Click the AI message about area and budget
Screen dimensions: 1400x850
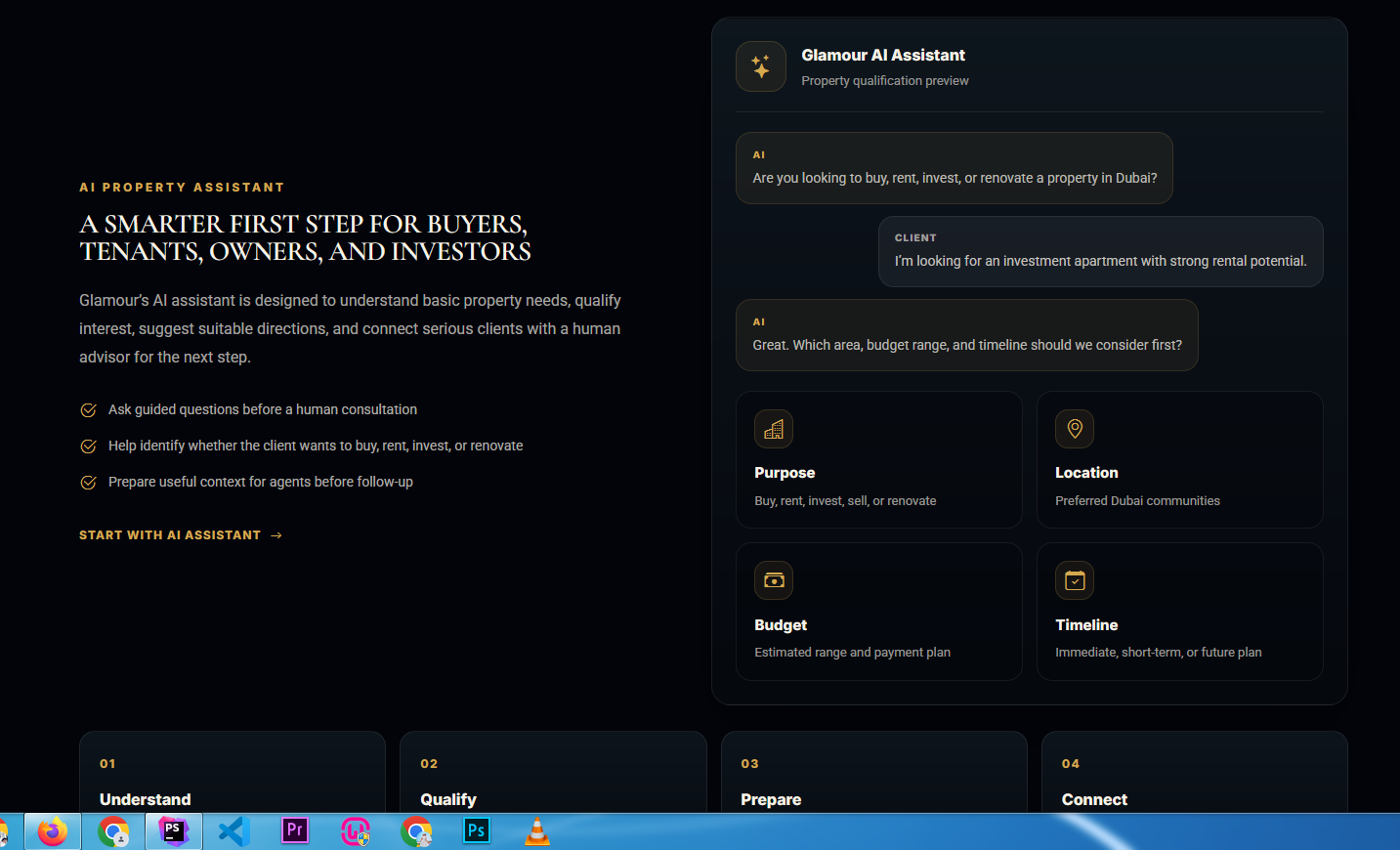point(967,335)
